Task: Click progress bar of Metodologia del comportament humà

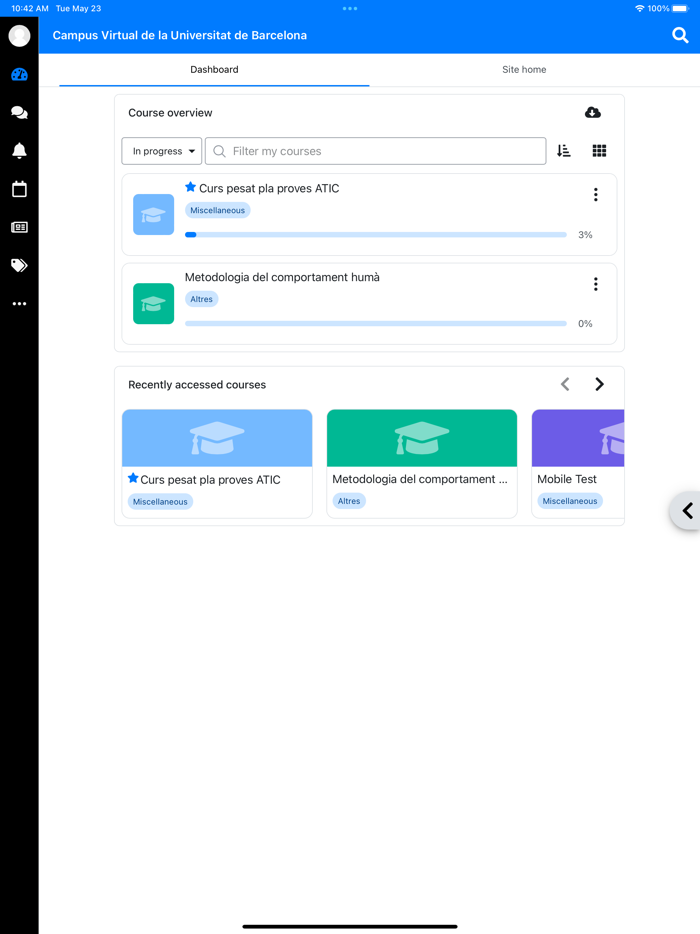Action: pyautogui.click(x=376, y=323)
